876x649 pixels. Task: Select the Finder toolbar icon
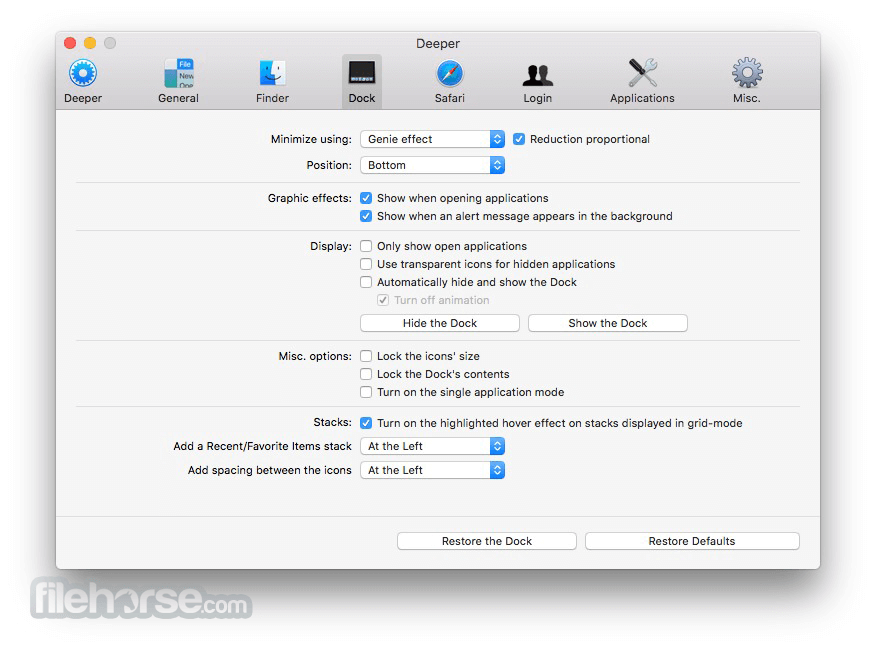[x=273, y=73]
